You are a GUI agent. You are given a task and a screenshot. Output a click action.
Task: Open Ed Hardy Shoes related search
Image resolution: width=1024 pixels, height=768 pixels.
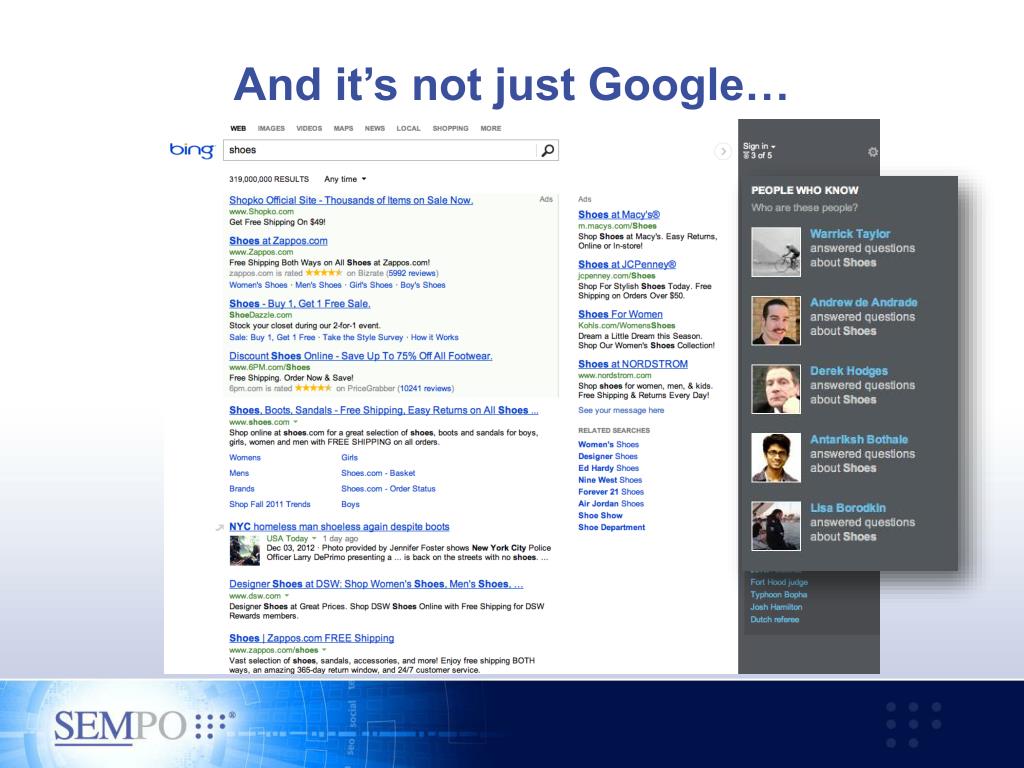[609, 468]
